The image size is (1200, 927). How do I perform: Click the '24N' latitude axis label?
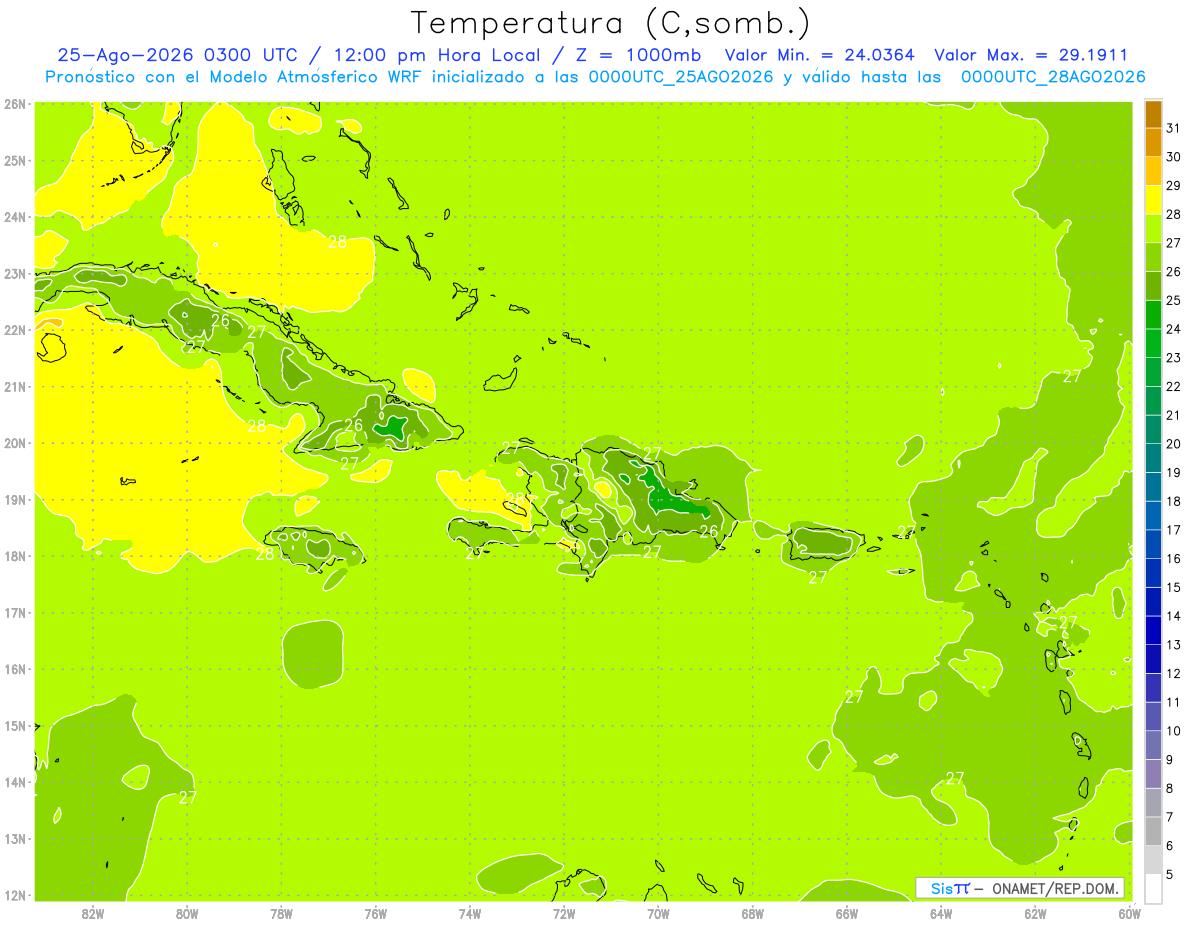coord(14,217)
